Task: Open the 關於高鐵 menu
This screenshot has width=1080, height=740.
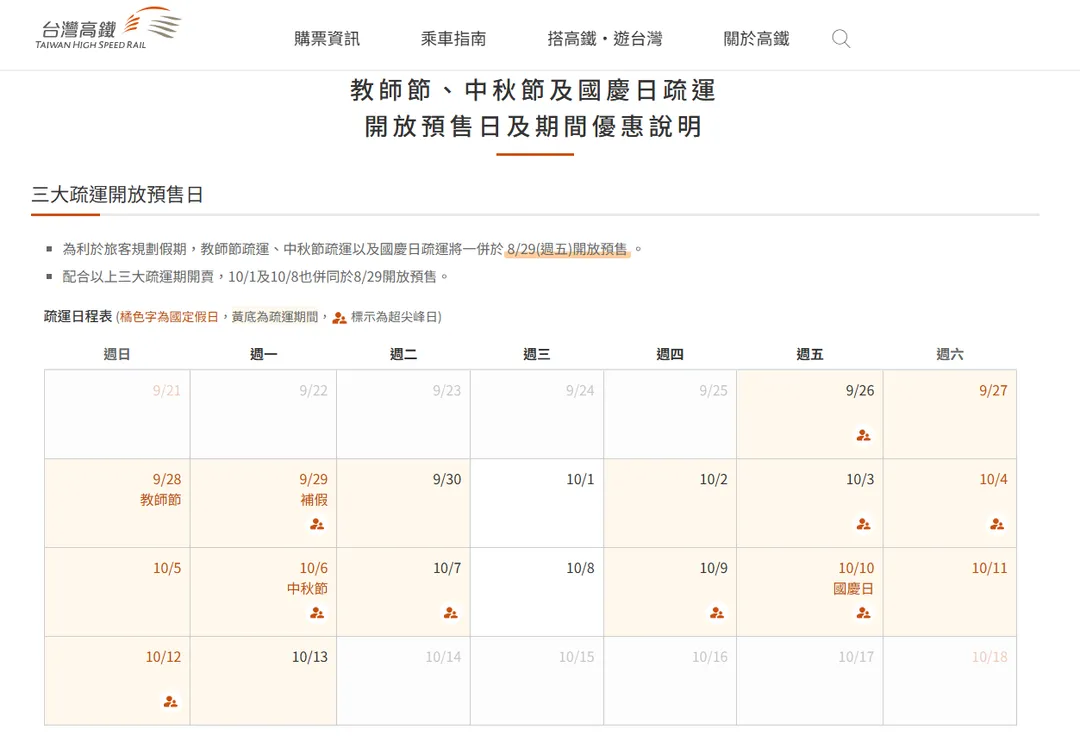Action: (x=756, y=39)
